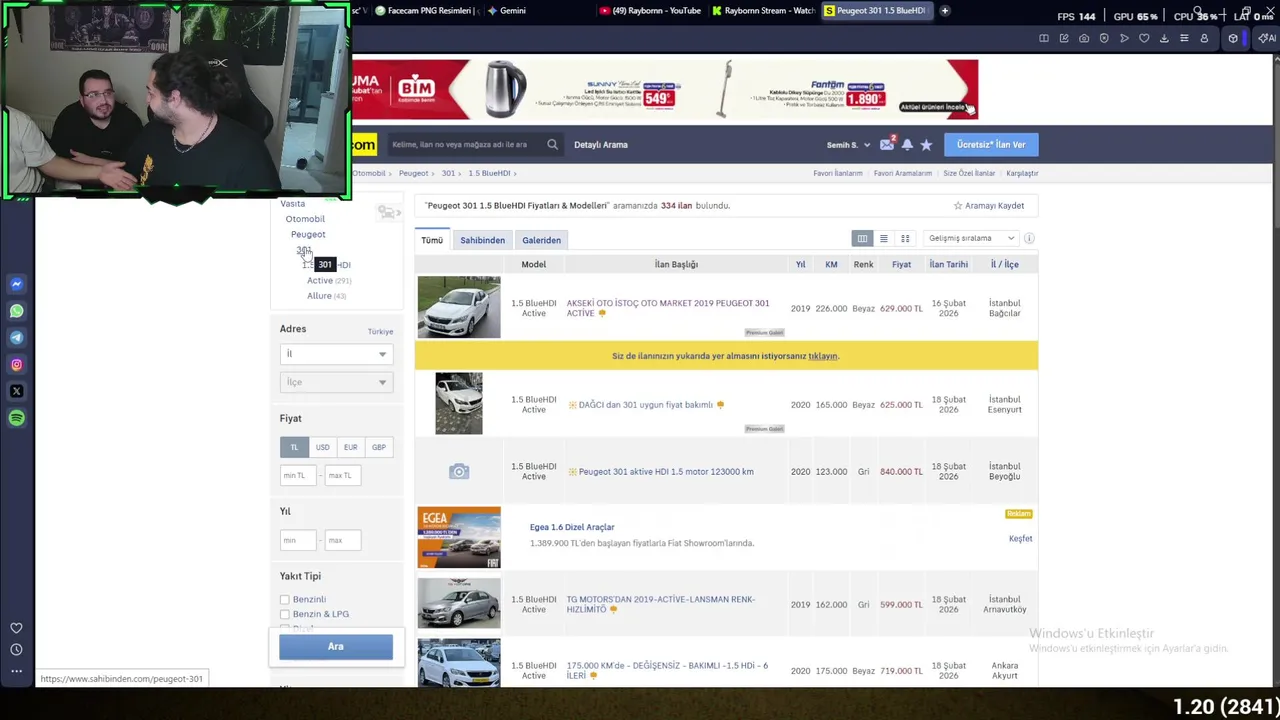1280x720 pixels.
Task: Select TL currency option
Action: [x=294, y=447]
